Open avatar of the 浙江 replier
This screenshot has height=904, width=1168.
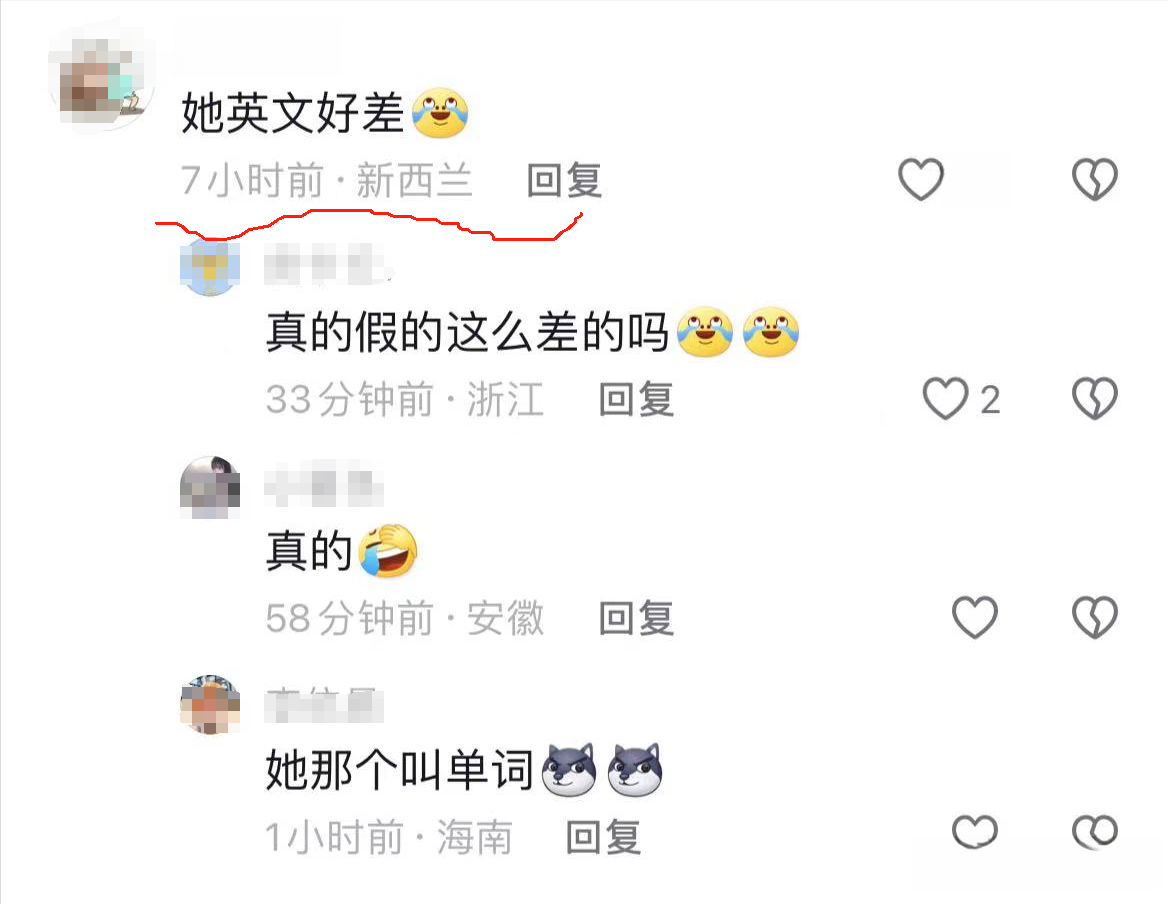tap(210, 267)
